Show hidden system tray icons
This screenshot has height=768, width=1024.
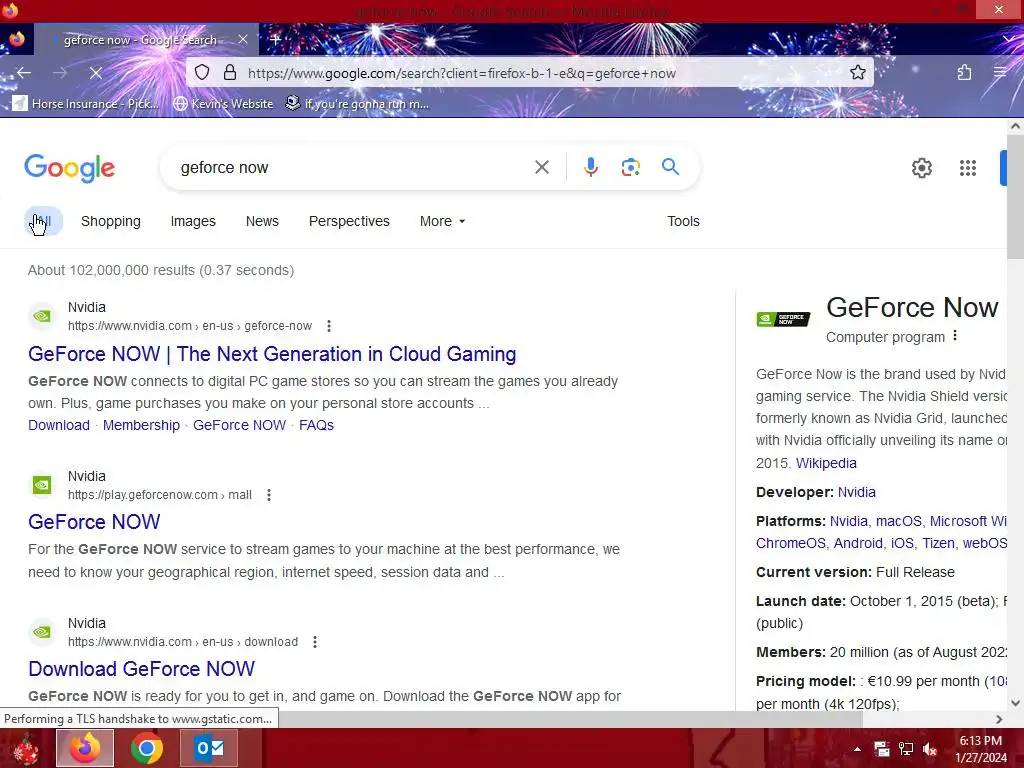(x=857, y=749)
